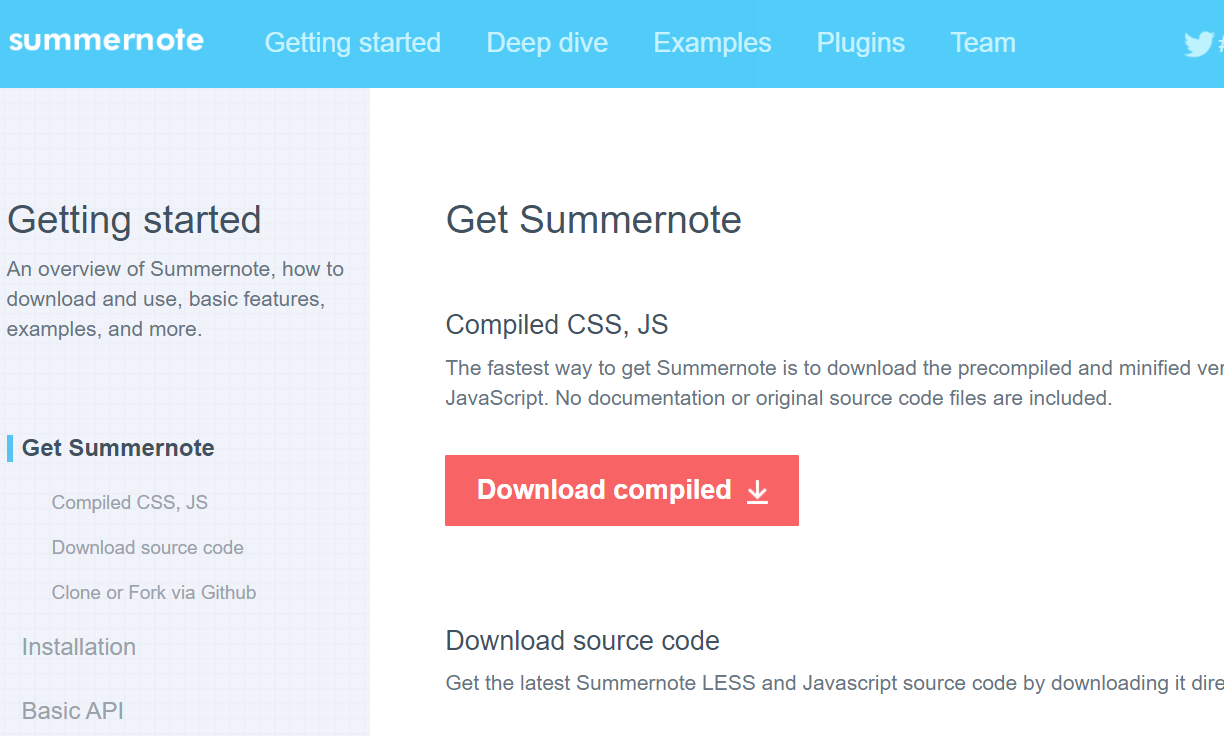The width and height of the screenshot is (1224, 736).
Task: Navigate to Examples
Action: coord(712,43)
